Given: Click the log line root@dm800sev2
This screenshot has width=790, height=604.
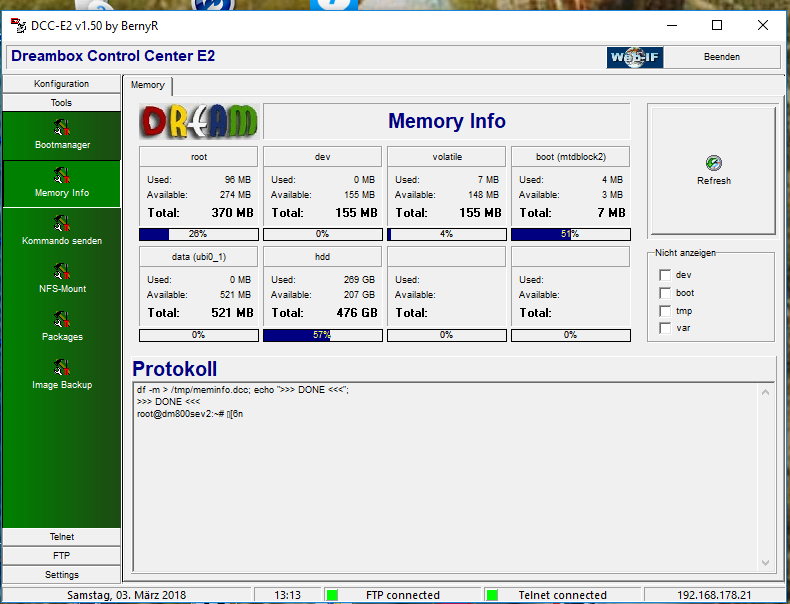Looking at the screenshot, I should [190, 414].
